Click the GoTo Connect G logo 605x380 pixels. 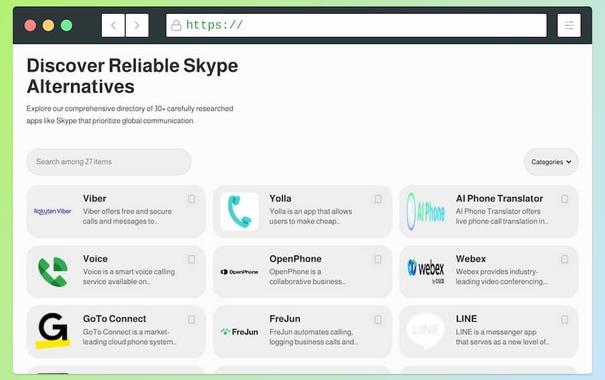pos(53,331)
